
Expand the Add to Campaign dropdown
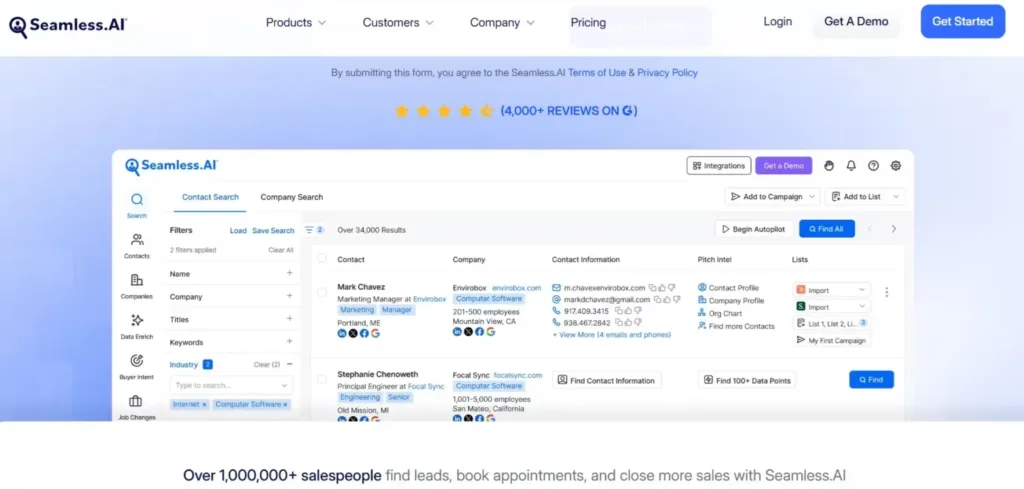(x=772, y=197)
